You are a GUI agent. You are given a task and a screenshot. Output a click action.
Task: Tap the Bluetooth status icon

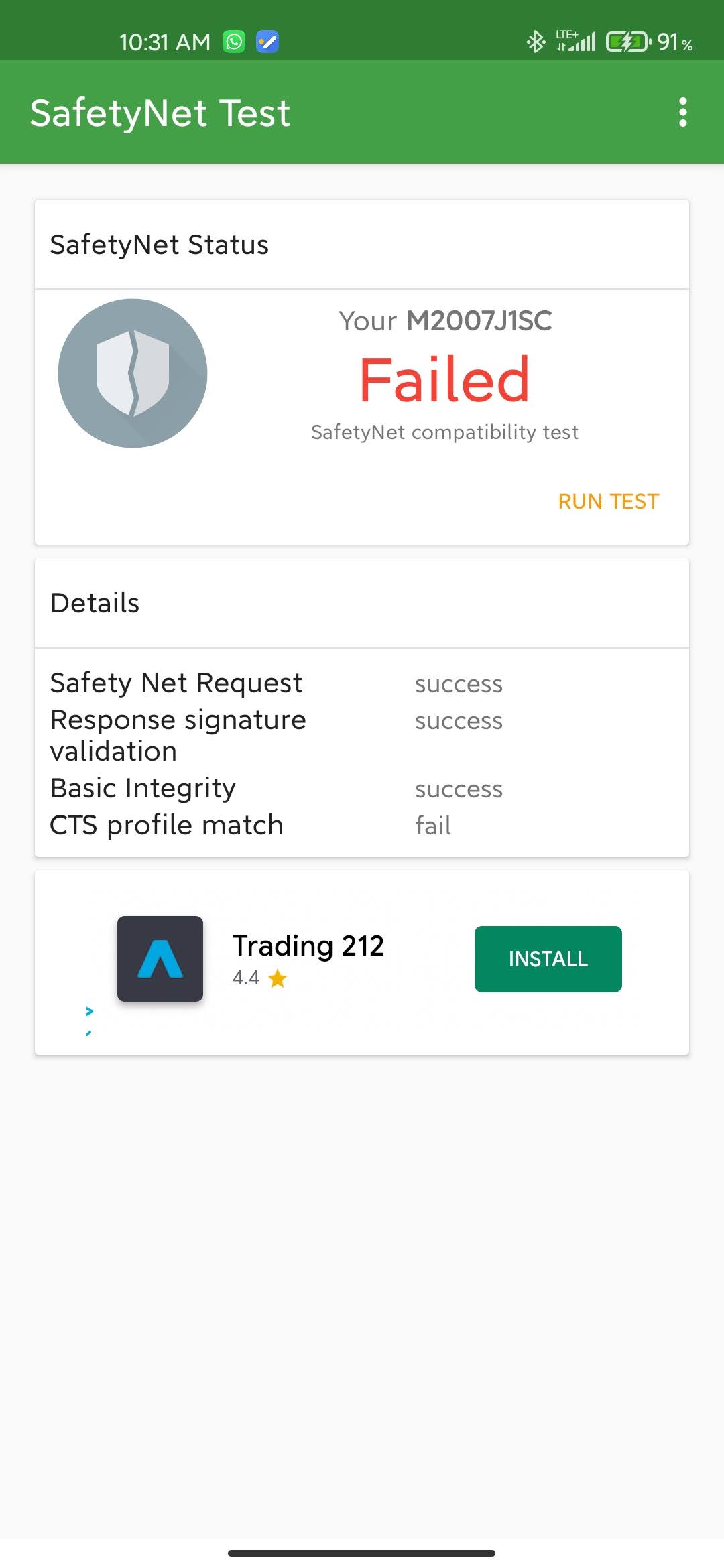click(536, 42)
